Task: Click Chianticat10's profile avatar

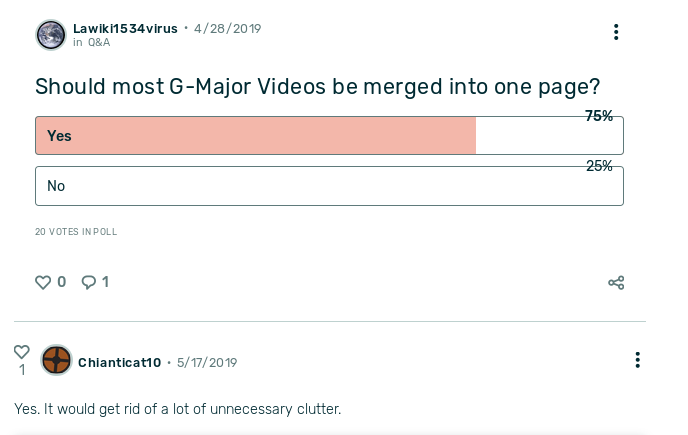Action: coord(56,360)
